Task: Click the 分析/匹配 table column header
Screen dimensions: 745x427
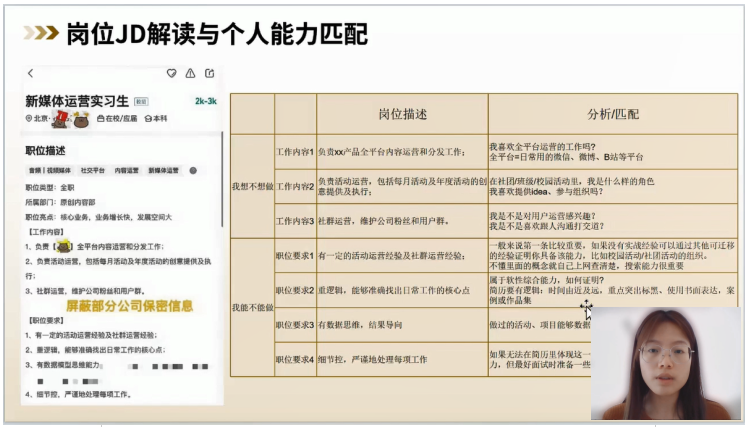Action: (612, 113)
